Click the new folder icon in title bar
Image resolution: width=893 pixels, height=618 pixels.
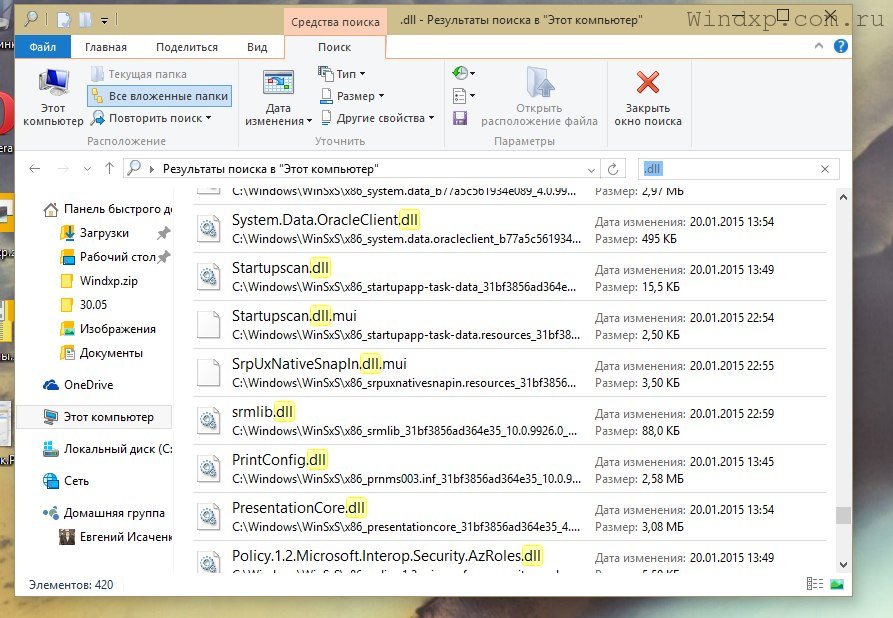pos(85,21)
